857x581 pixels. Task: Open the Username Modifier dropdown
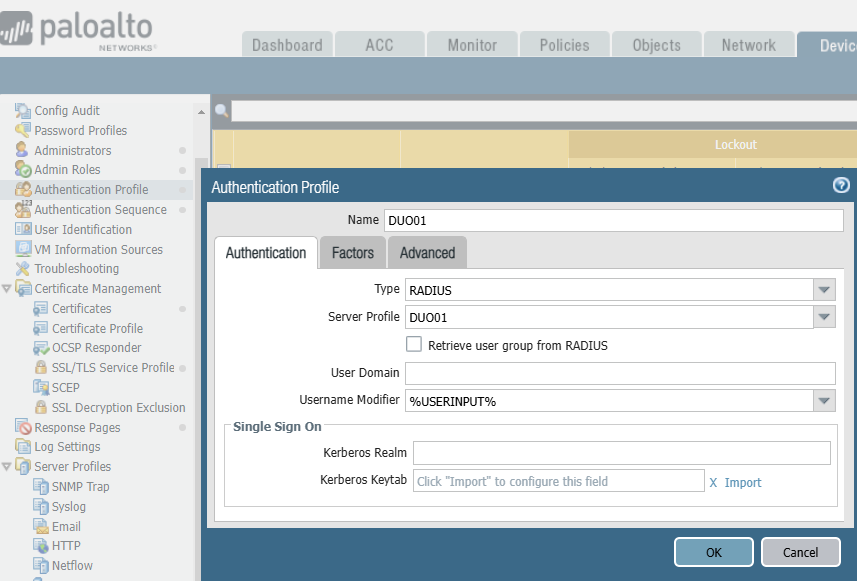824,401
